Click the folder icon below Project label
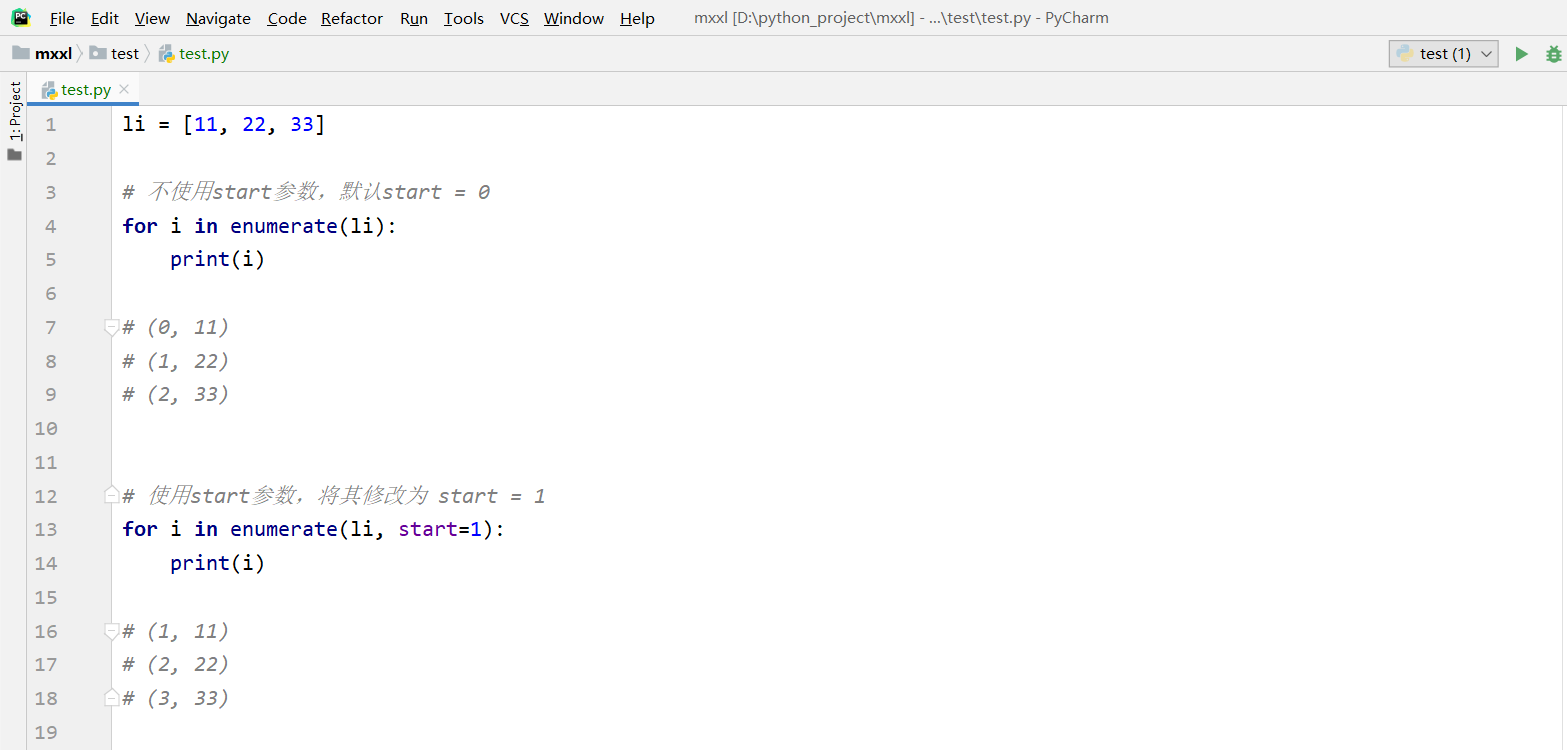This screenshot has width=1567, height=750. 15,155
